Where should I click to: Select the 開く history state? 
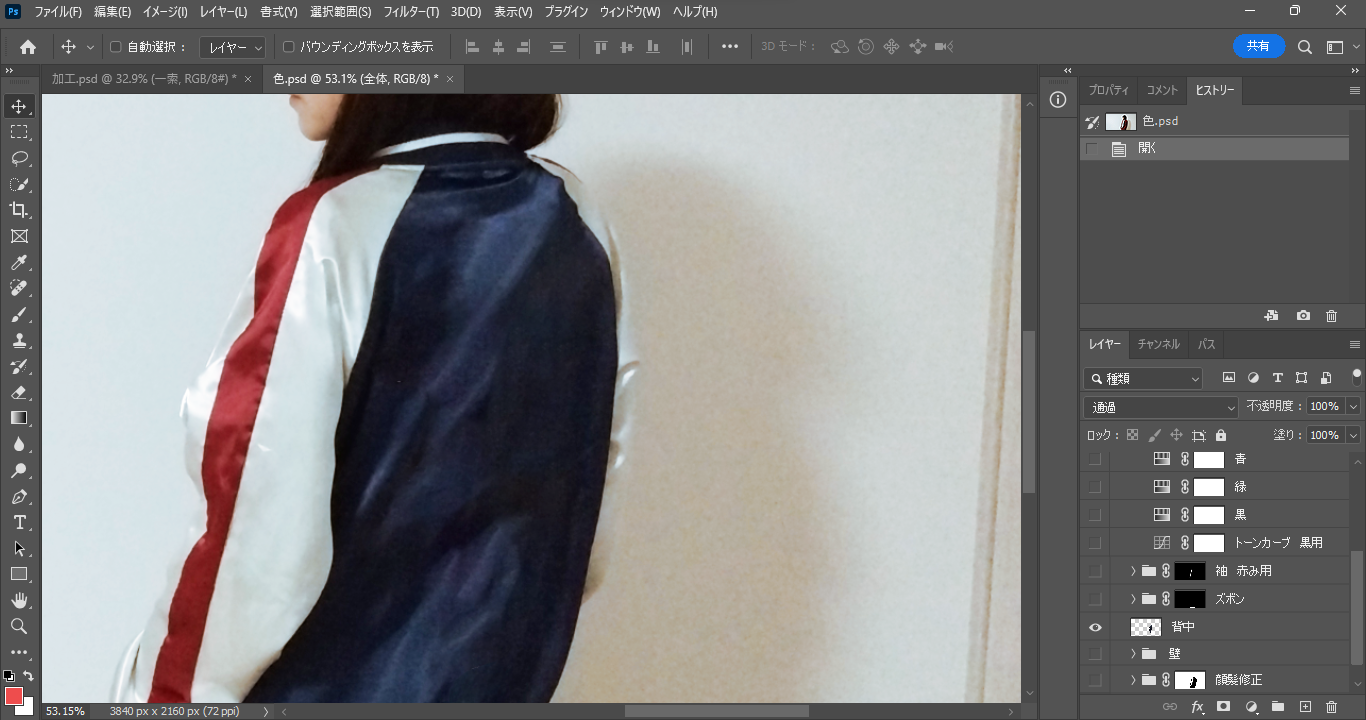coord(1147,149)
